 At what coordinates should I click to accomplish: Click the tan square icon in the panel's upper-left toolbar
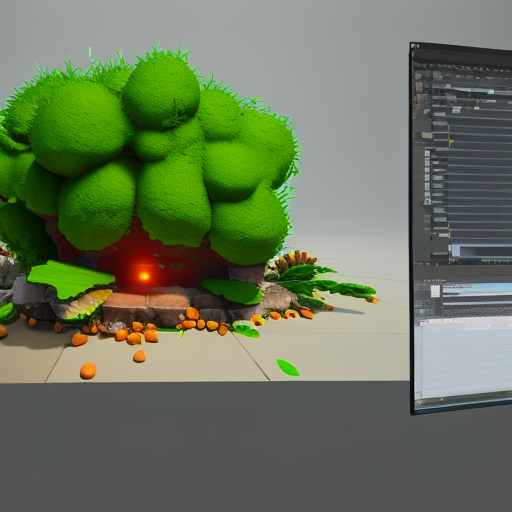click(x=418, y=87)
